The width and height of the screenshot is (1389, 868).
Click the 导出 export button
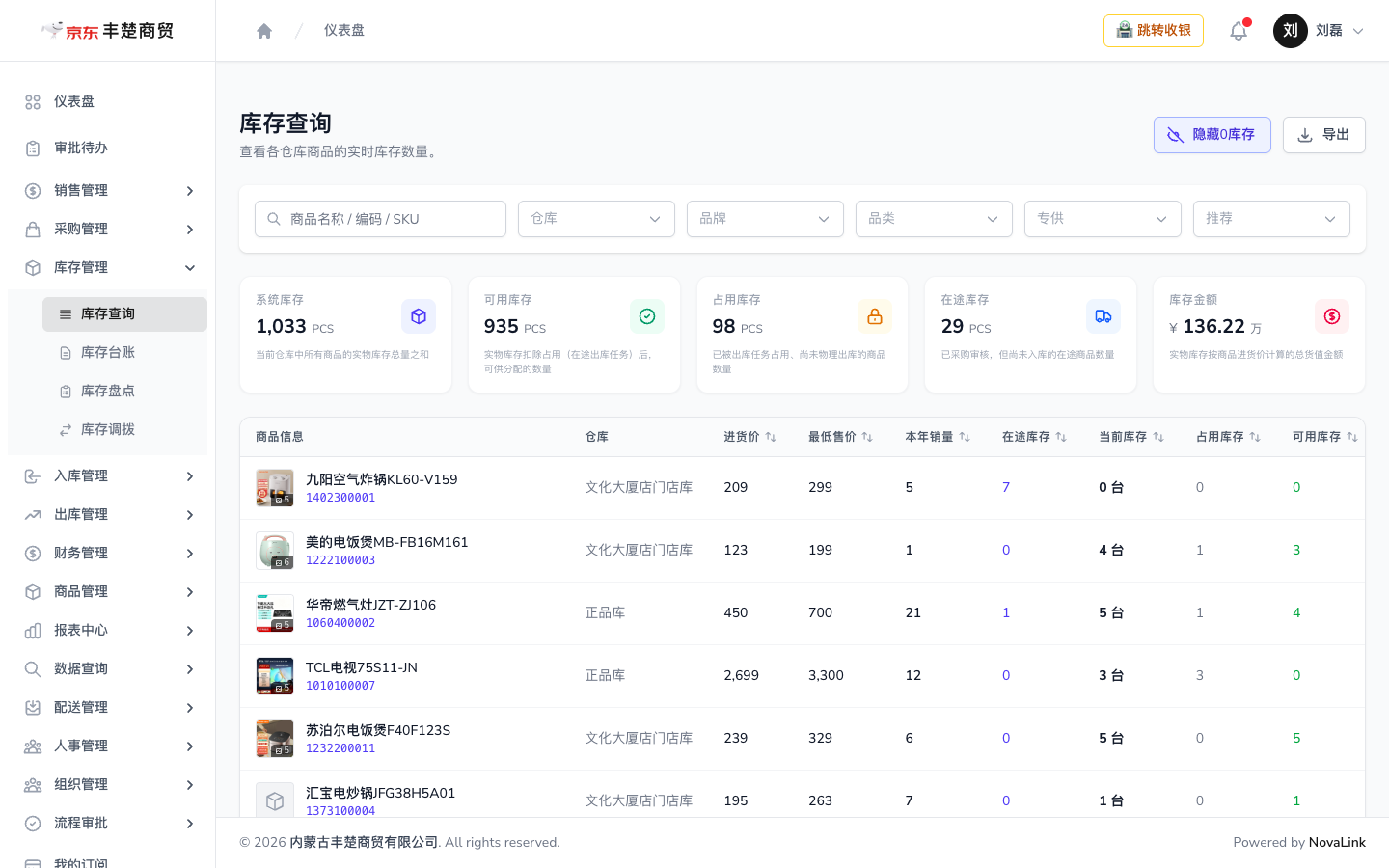[1324, 135]
